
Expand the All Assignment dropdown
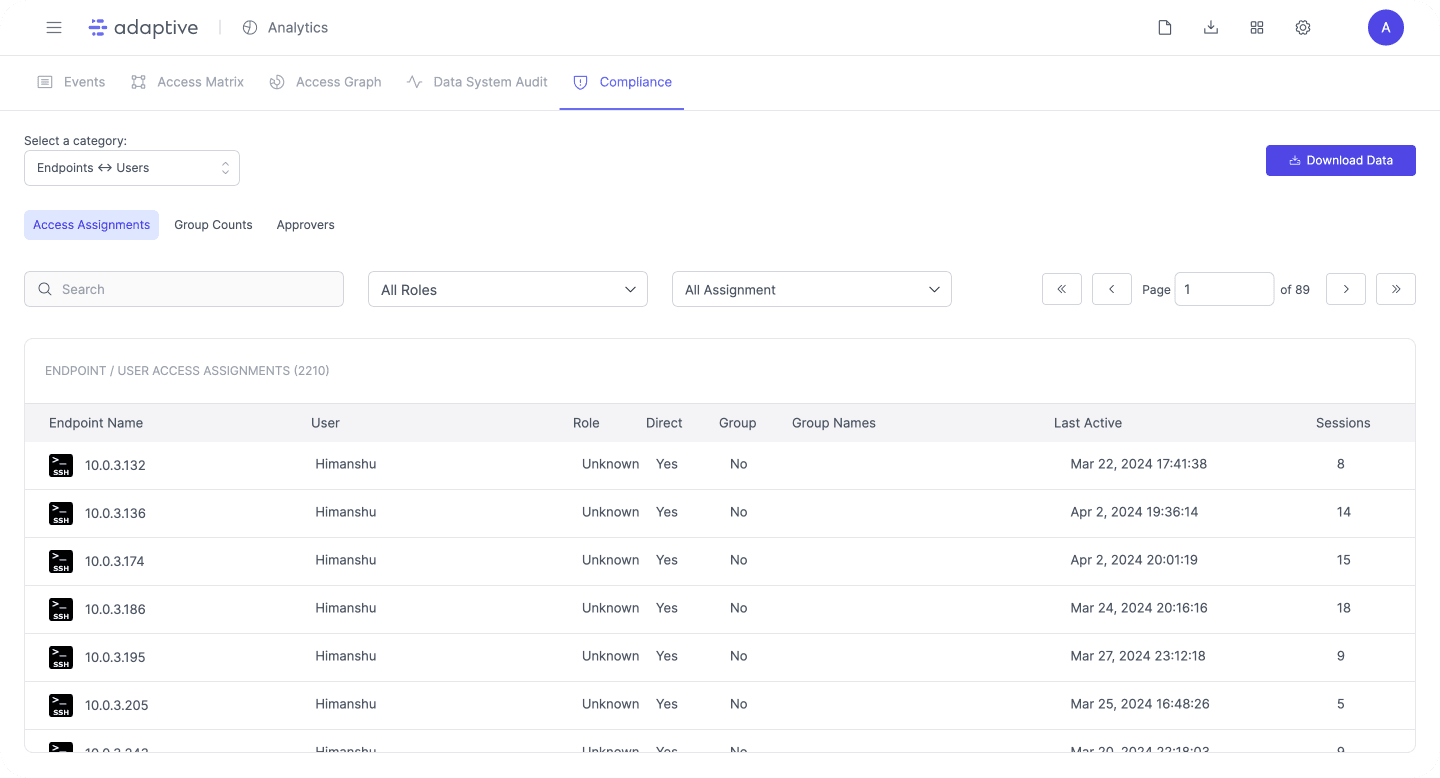(812, 289)
